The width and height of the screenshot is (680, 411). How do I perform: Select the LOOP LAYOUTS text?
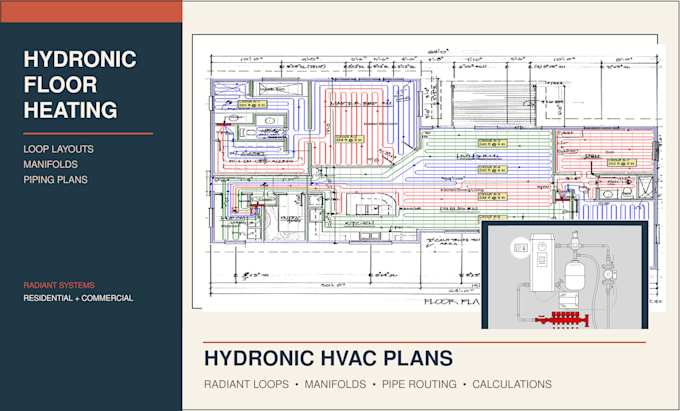59,149
